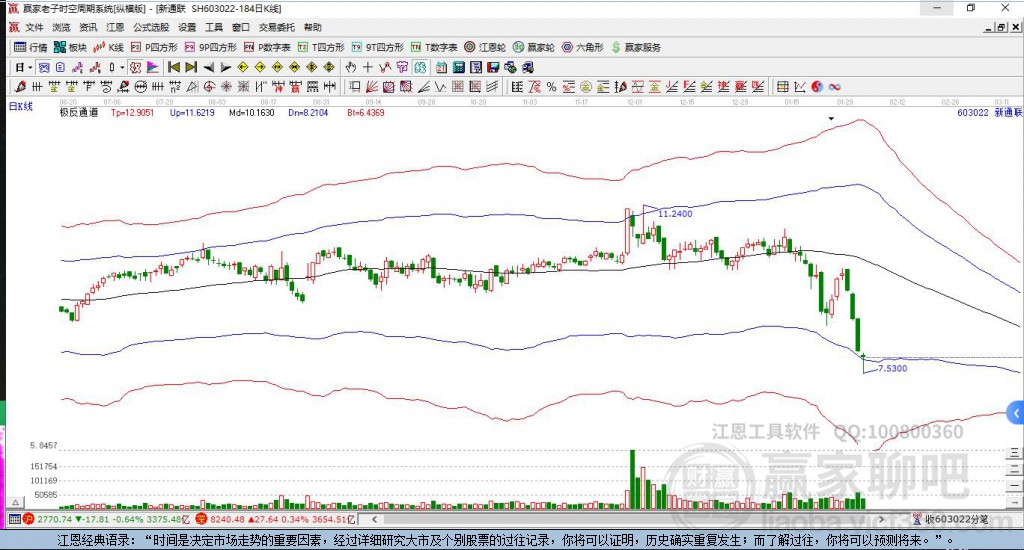
Task: Select the hand pan tool
Action: point(351,67)
